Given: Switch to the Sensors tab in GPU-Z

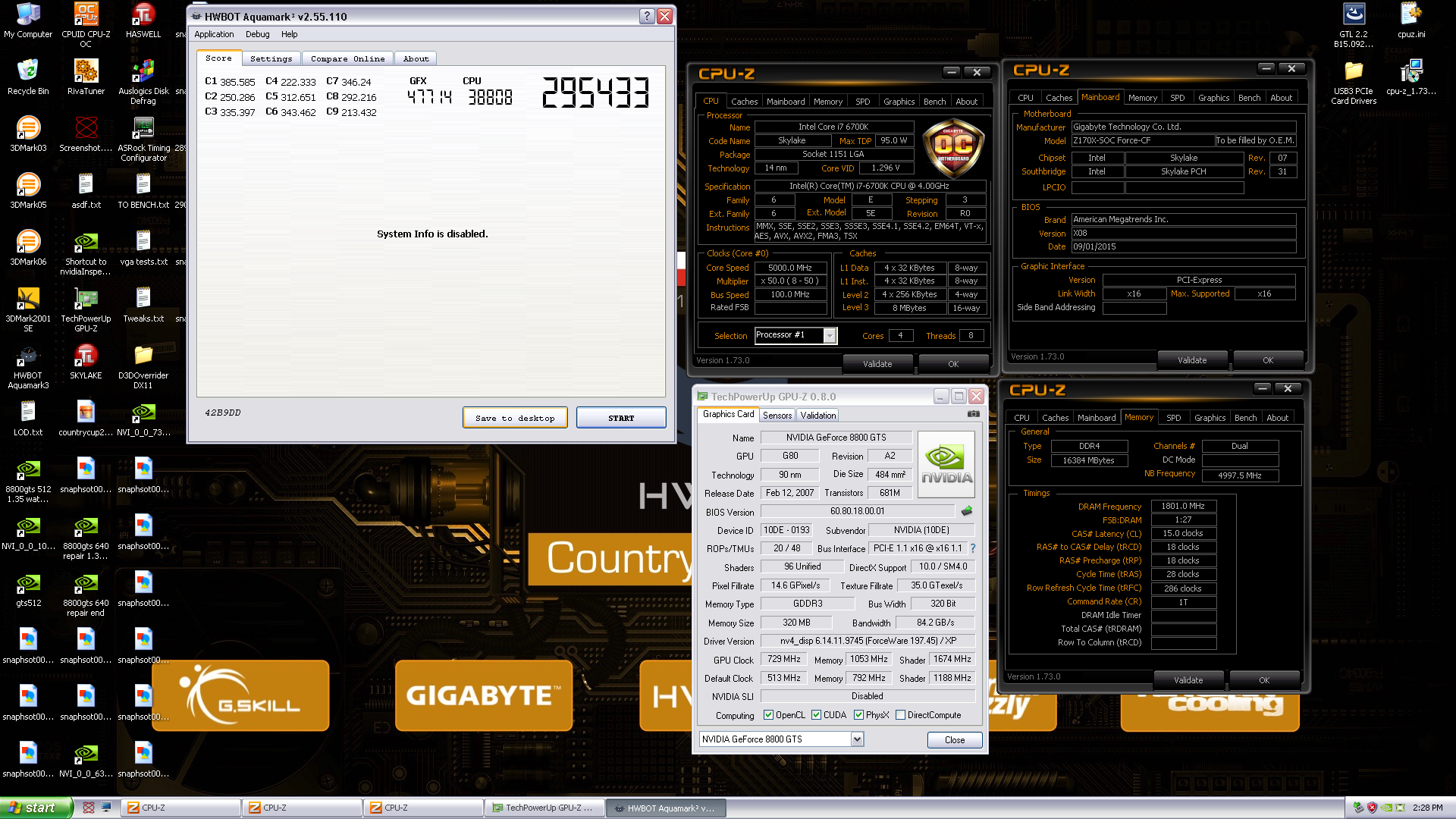Looking at the screenshot, I should click(x=777, y=415).
